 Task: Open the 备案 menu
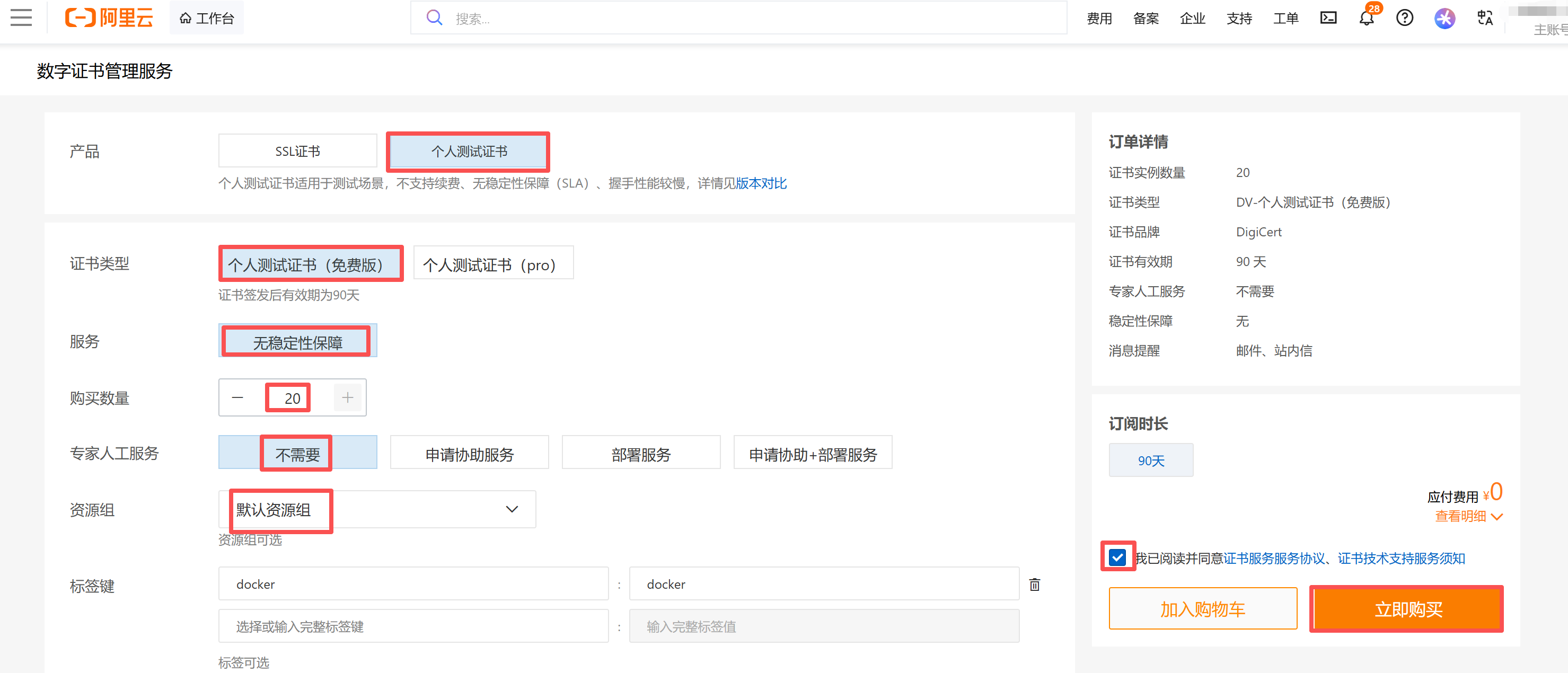point(1146,18)
